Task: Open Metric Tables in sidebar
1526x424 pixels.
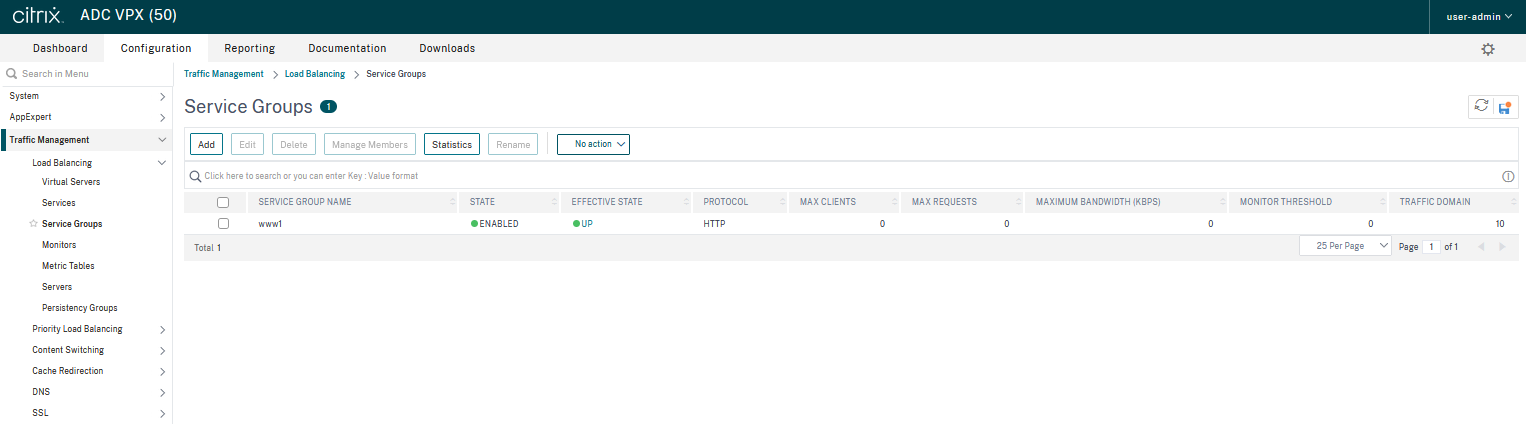Action: (x=68, y=266)
